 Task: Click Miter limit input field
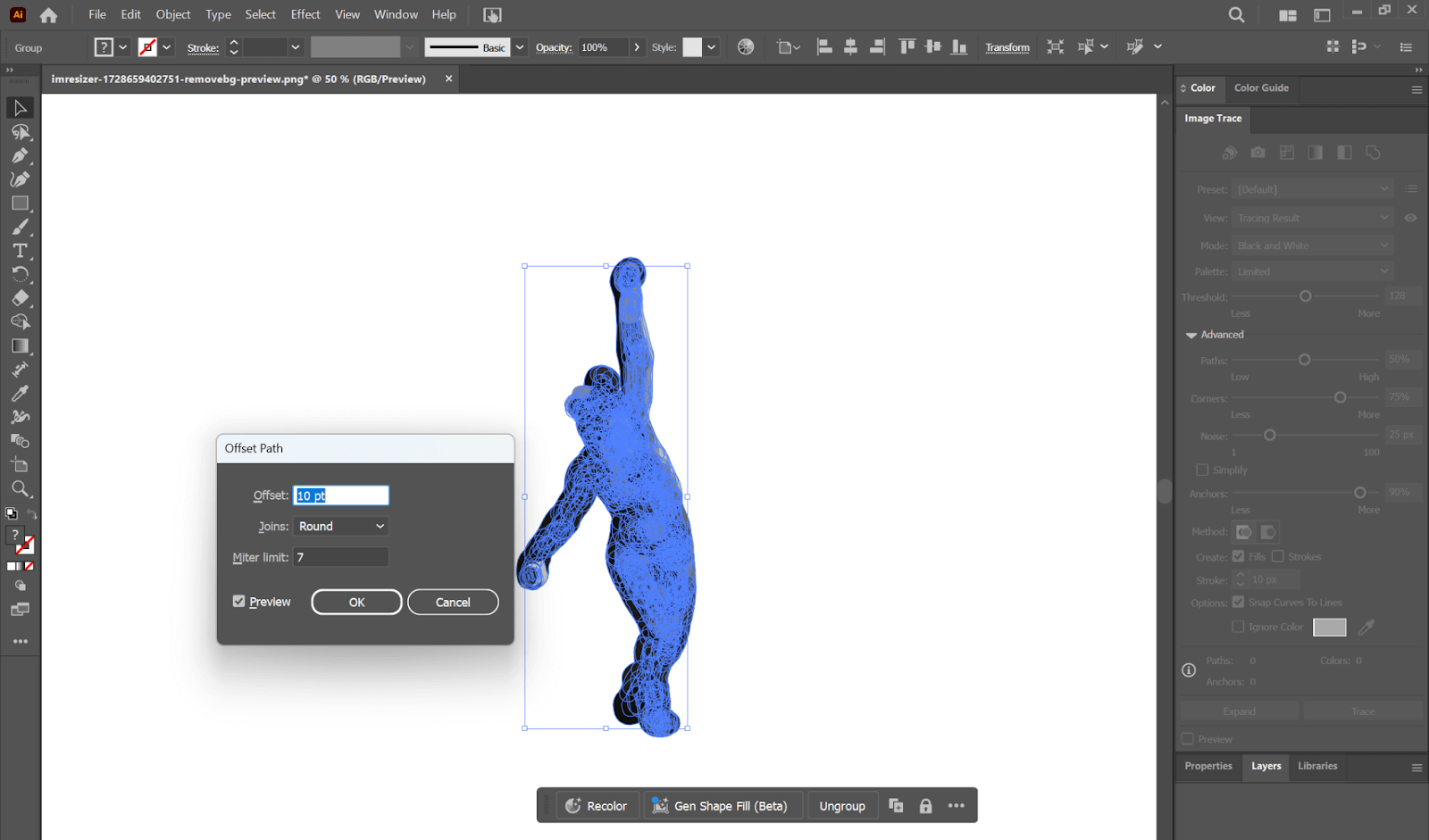(x=341, y=557)
